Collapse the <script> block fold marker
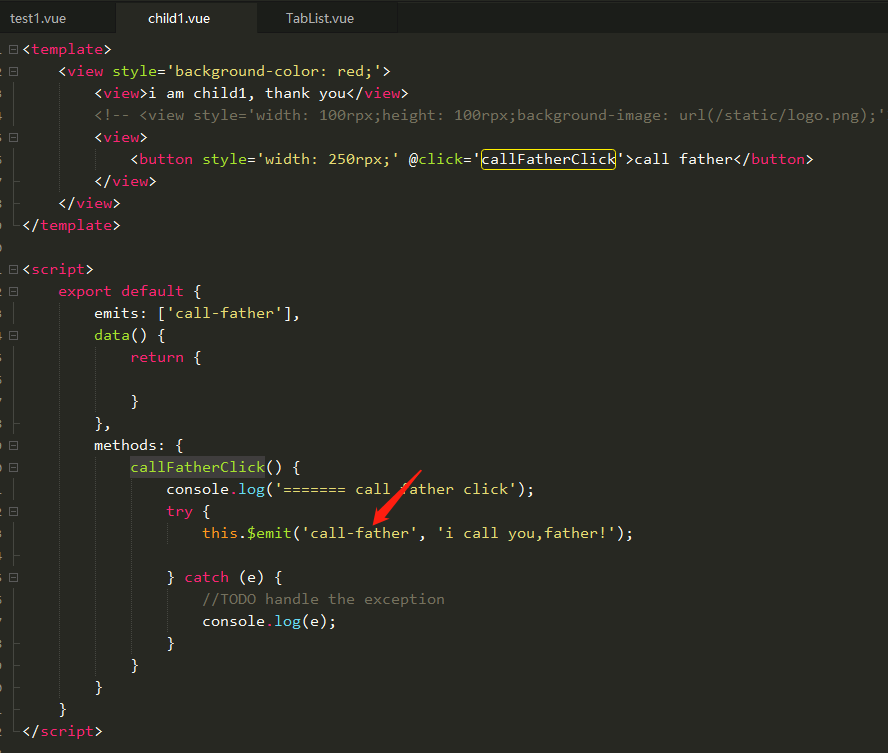The width and height of the screenshot is (888, 753). tap(14, 269)
